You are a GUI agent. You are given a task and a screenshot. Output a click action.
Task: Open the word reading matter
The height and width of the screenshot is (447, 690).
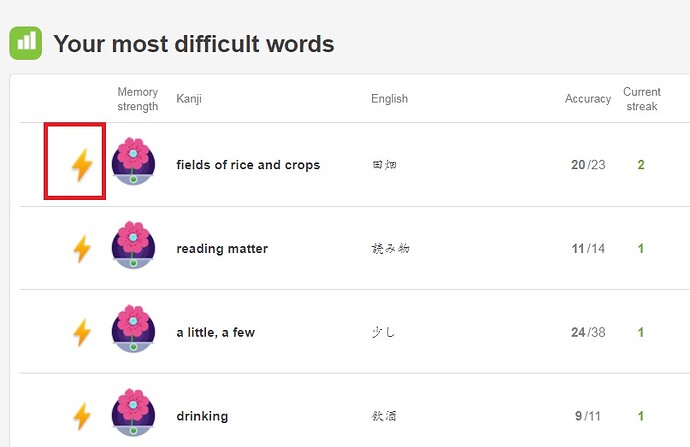[222, 249]
